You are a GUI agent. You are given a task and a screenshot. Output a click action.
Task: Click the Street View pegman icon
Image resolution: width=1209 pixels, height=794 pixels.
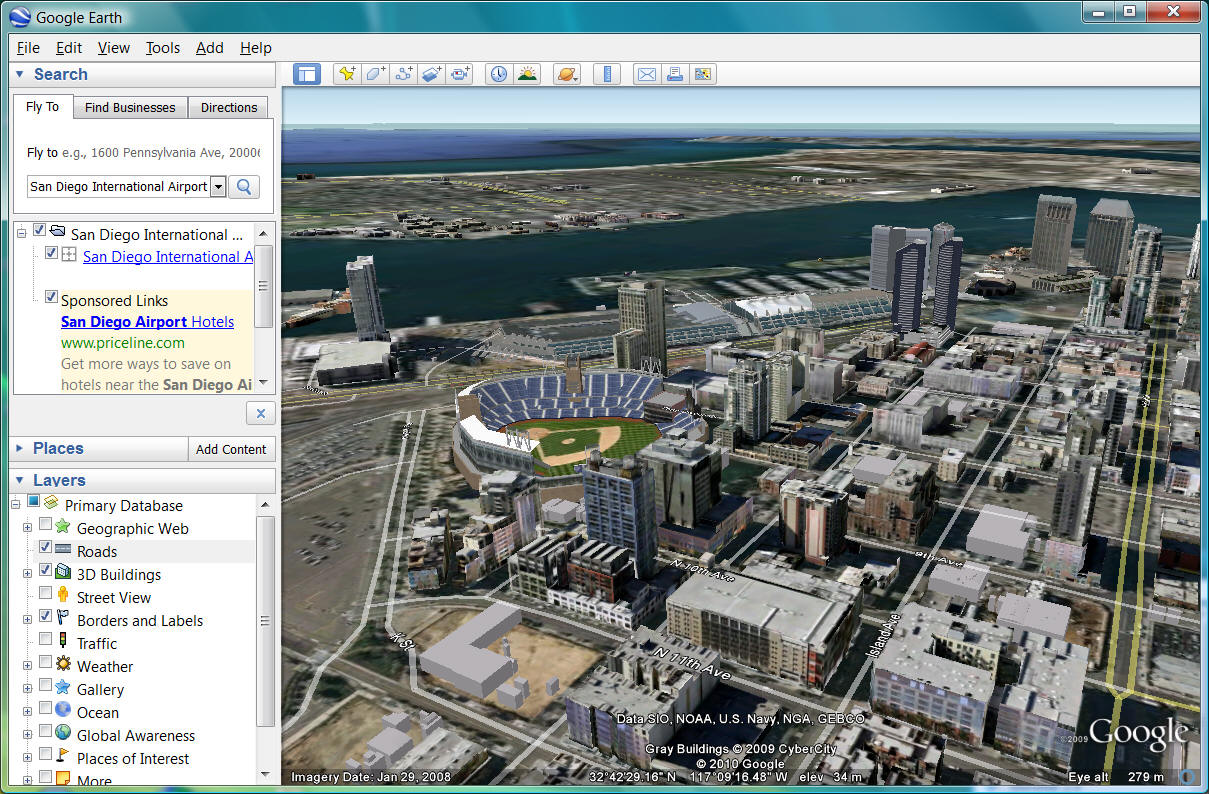pyautogui.click(x=63, y=596)
